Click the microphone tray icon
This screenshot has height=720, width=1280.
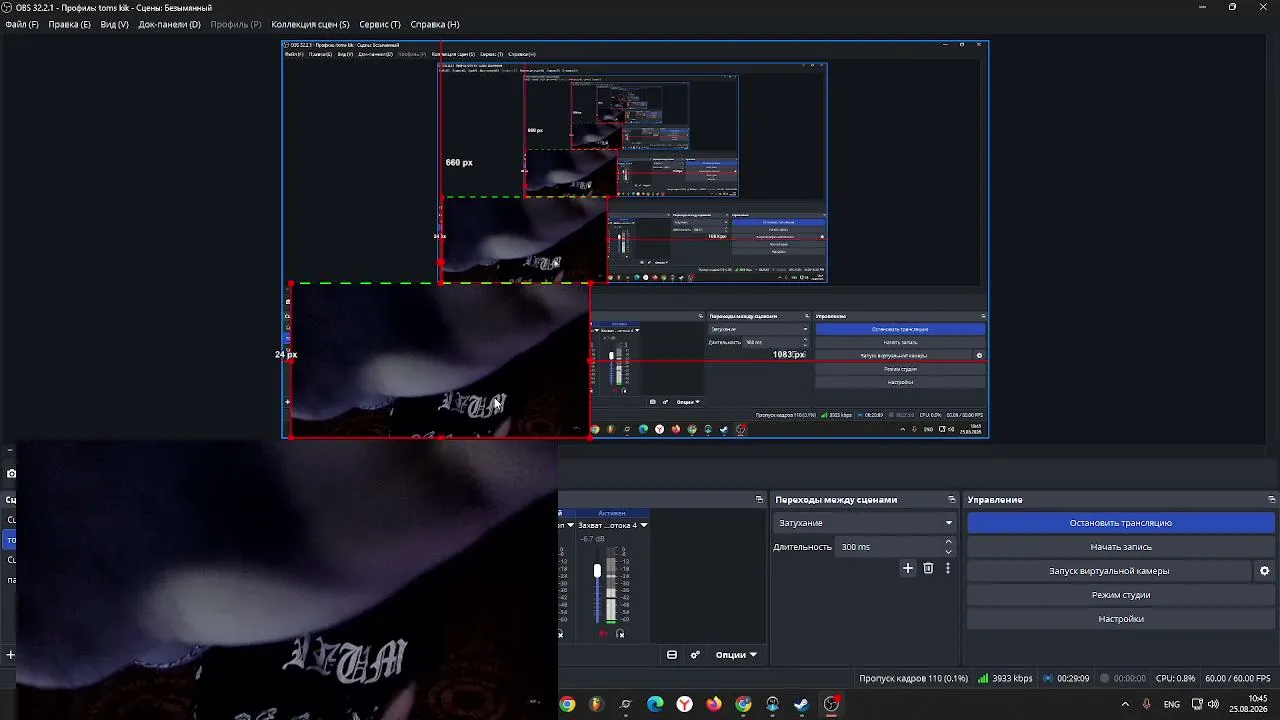(x=1146, y=704)
